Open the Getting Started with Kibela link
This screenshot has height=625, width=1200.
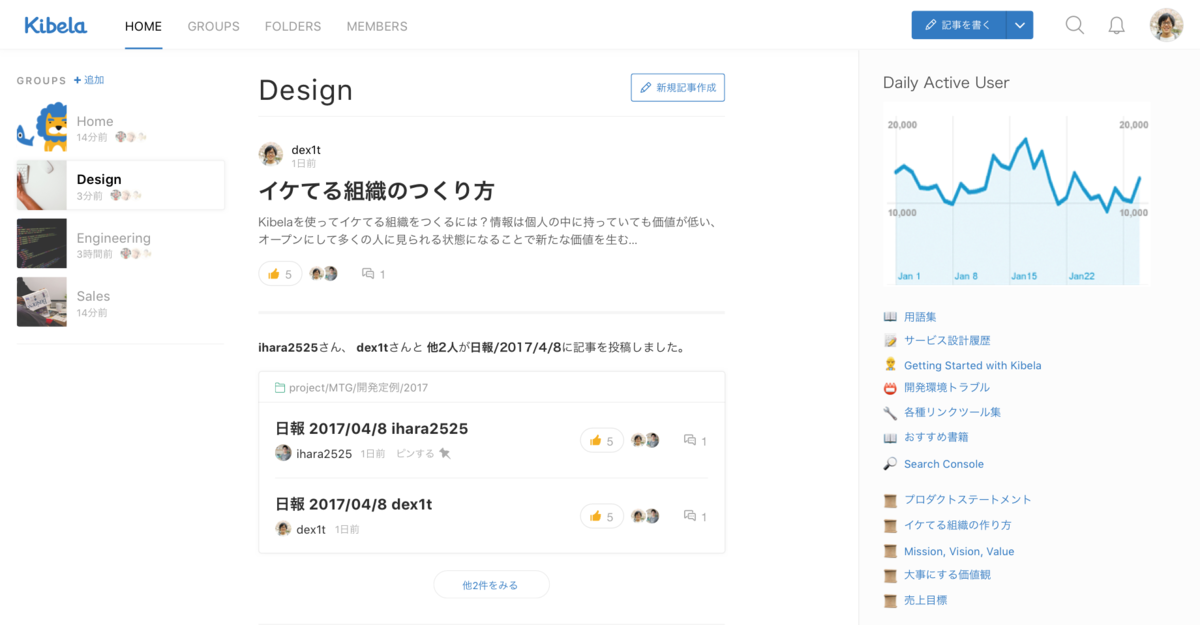tap(972, 365)
